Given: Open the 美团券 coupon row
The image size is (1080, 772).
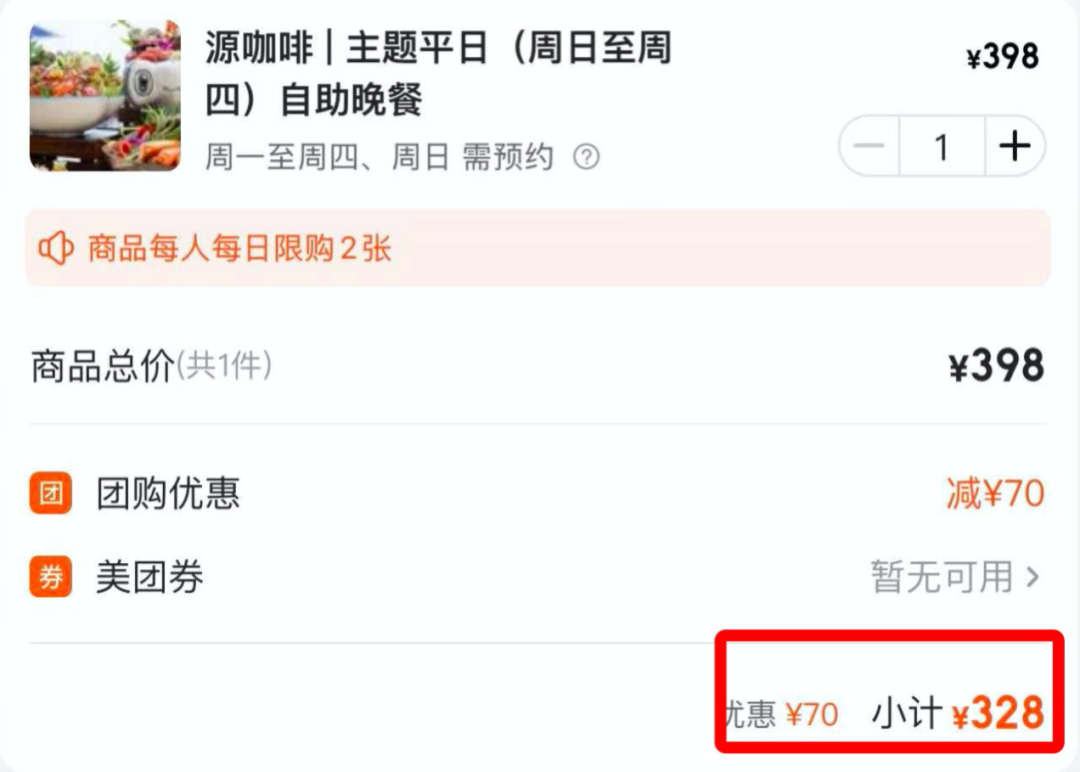Looking at the screenshot, I should pos(537,576).
